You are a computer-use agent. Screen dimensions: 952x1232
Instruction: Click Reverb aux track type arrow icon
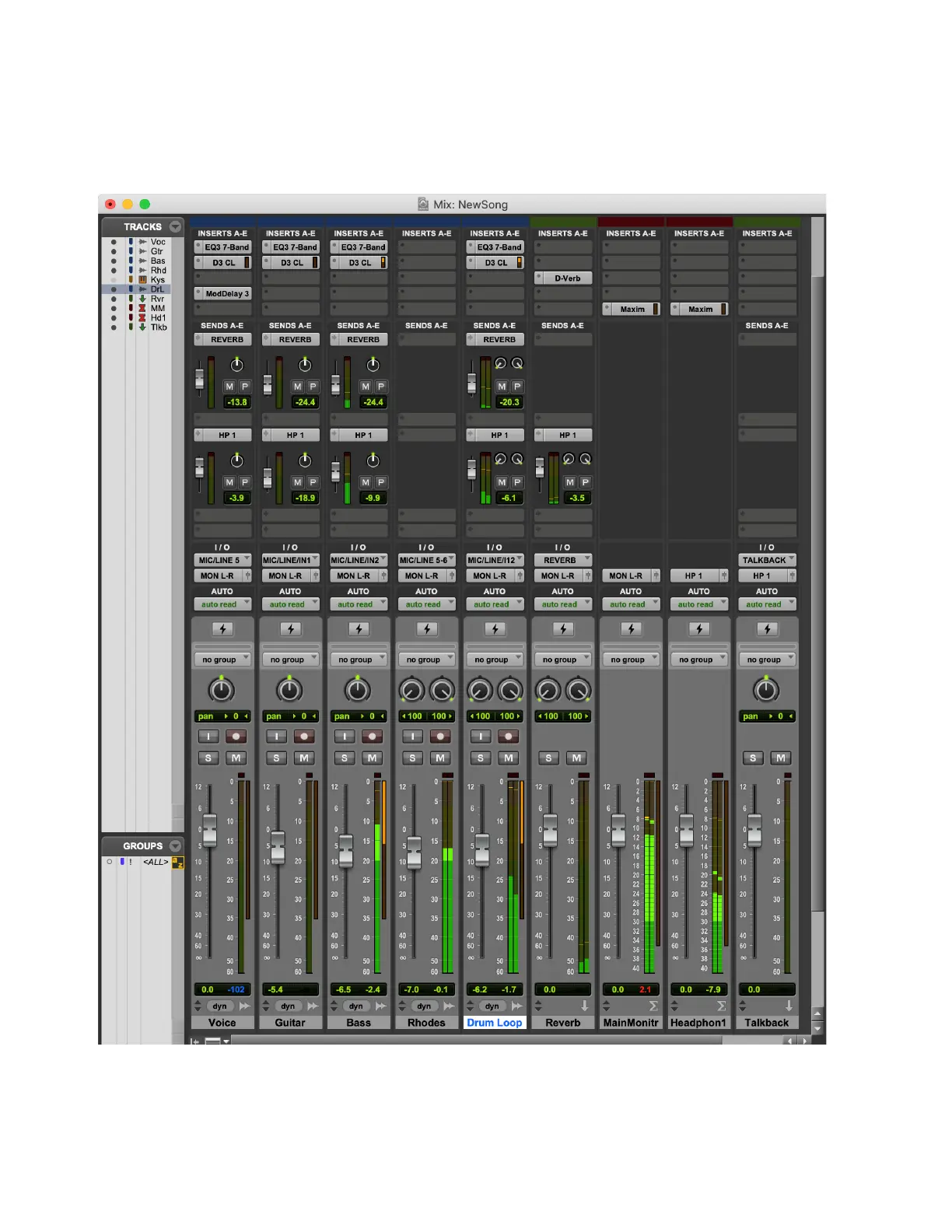tap(585, 1006)
